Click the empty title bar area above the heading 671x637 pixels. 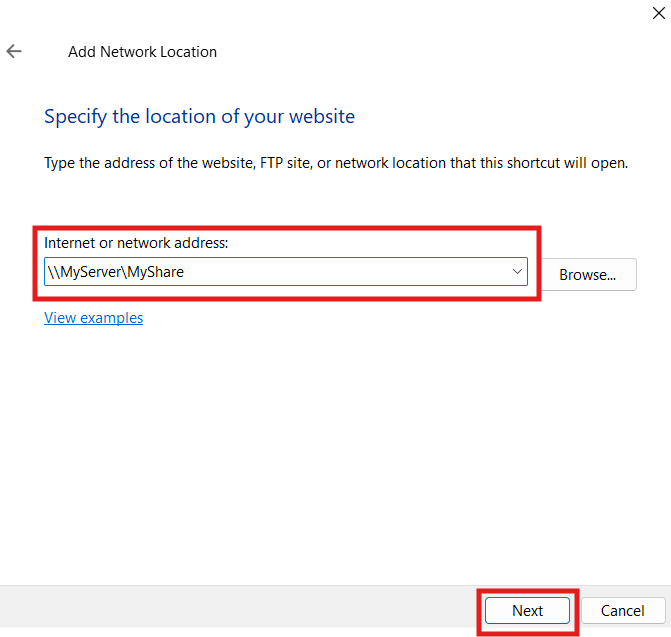400,52
